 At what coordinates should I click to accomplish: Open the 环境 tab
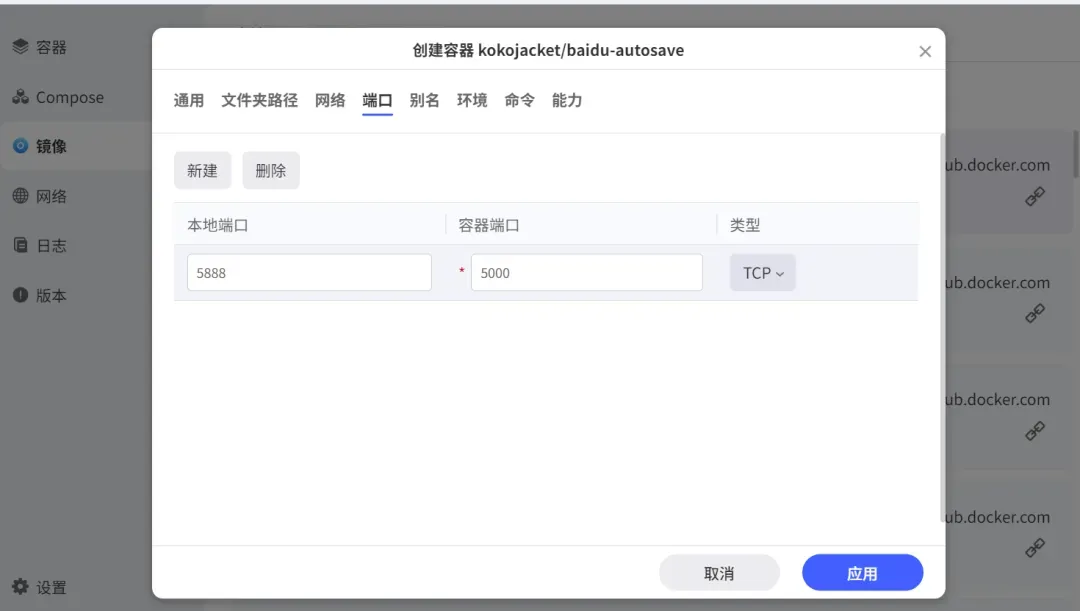pos(472,100)
